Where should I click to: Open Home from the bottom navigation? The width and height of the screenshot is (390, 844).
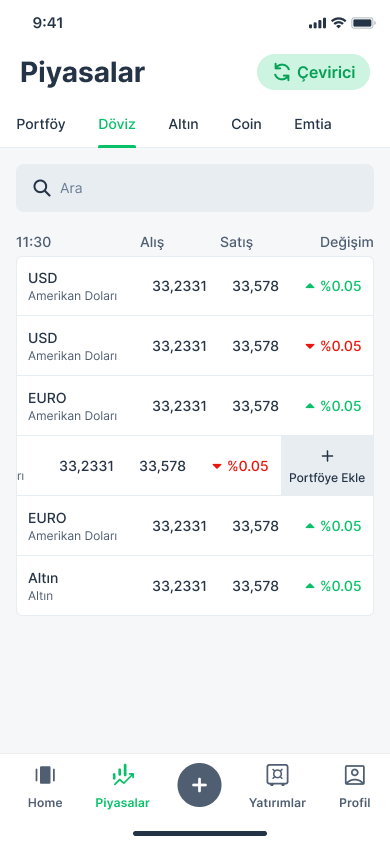pos(45,787)
